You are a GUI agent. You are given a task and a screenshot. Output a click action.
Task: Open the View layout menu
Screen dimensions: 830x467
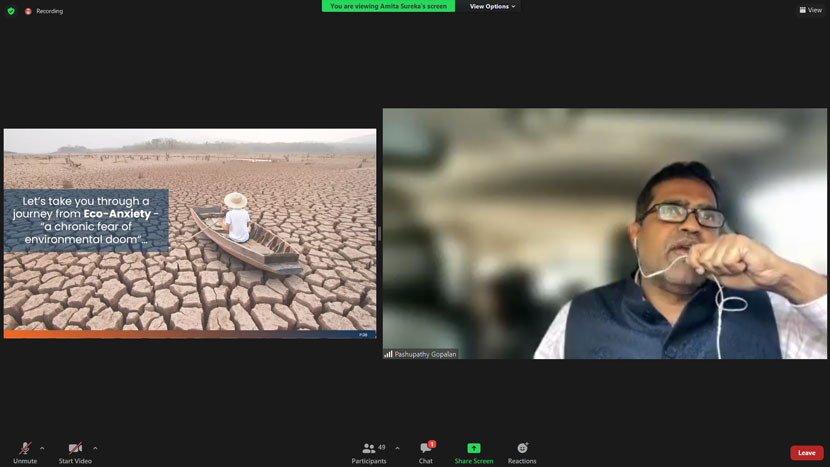[x=810, y=10]
